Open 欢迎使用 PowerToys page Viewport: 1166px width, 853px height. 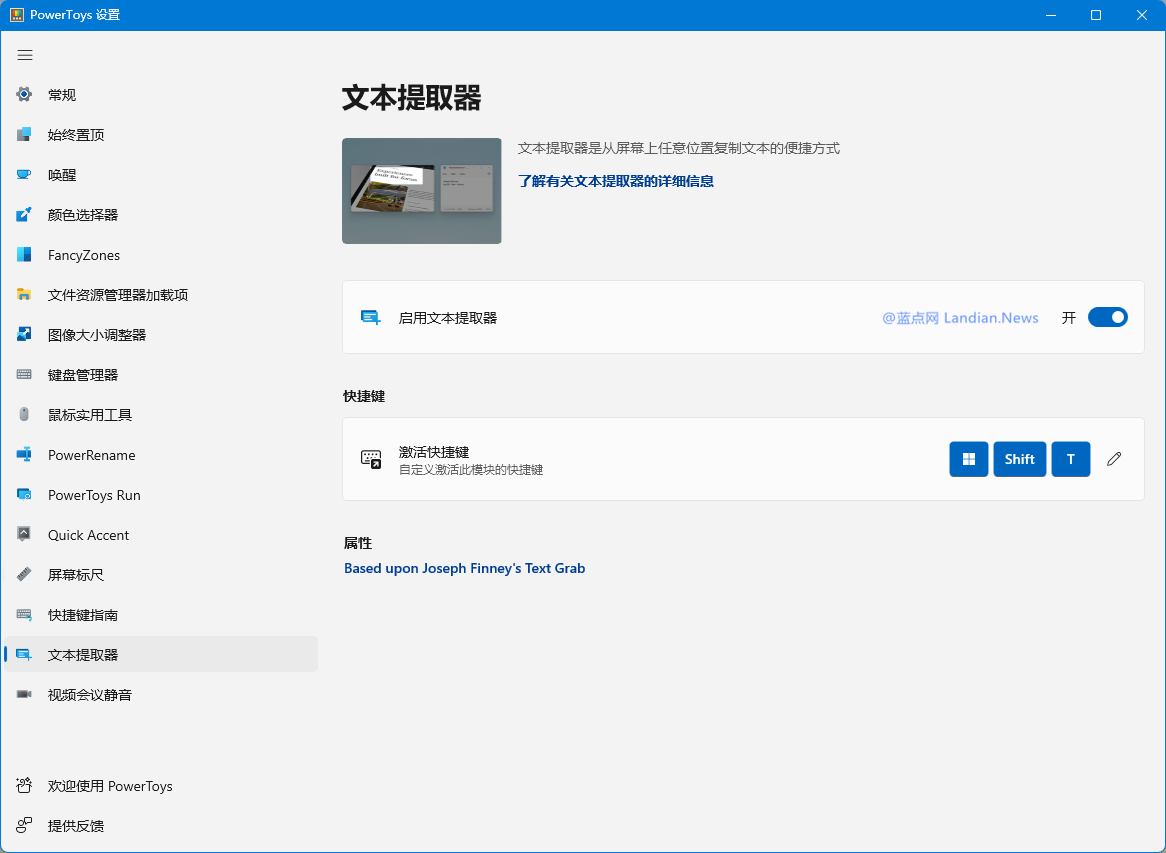(x=161, y=786)
